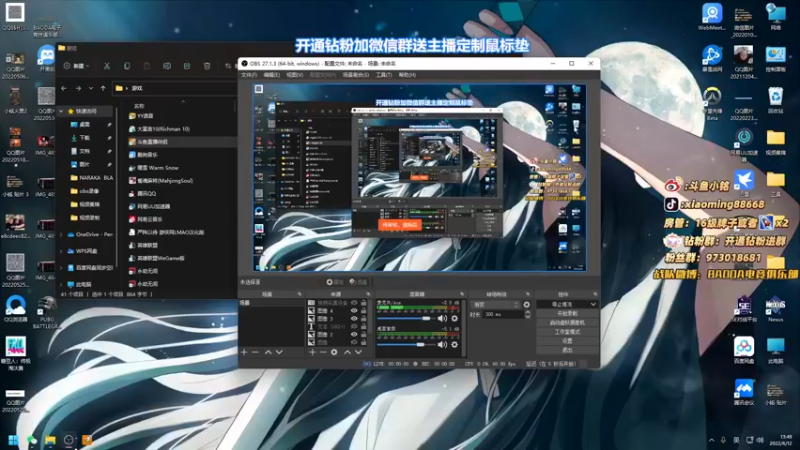This screenshot has height=450, width=800.
Task: Mute the 麦克风/Aux speaker icon
Action: [442, 319]
